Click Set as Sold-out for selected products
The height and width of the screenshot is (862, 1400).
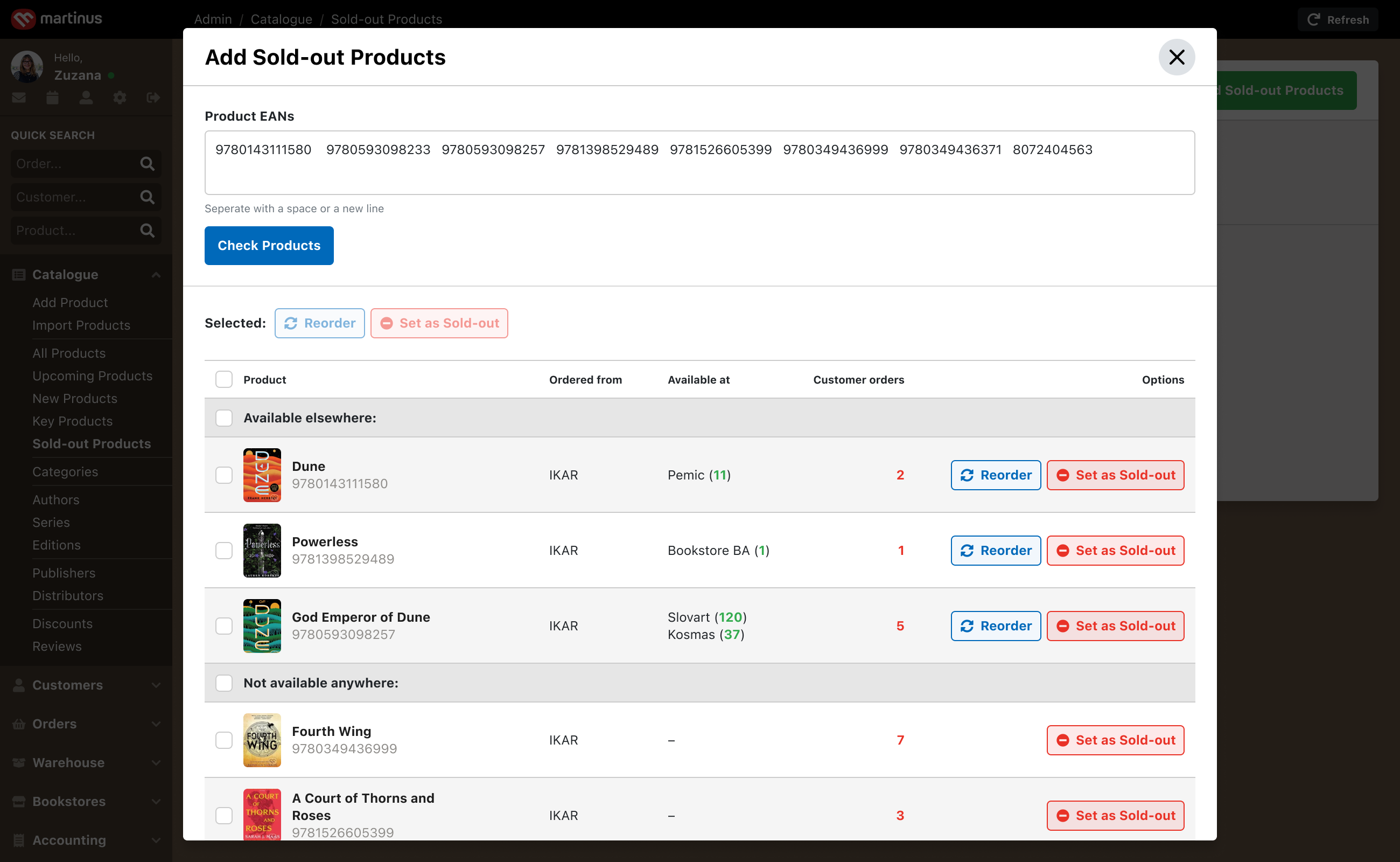(439, 323)
